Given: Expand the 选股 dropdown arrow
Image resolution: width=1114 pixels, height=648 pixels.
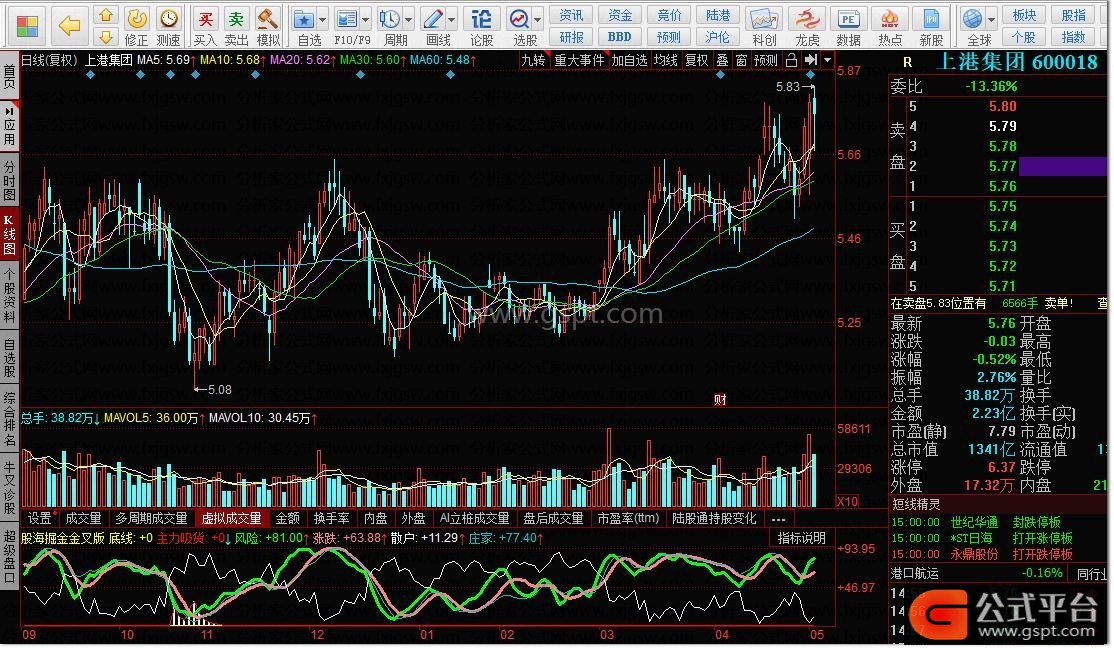Looking at the screenshot, I should [537, 20].
